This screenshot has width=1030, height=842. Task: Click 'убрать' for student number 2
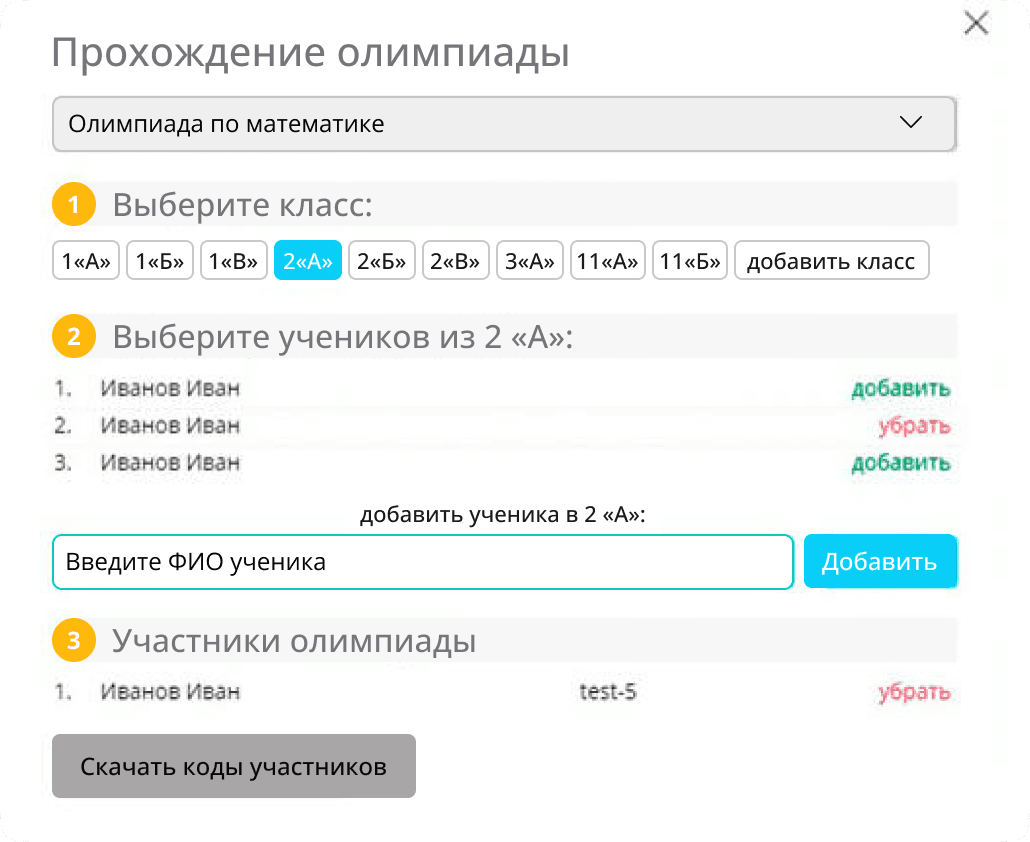[914, 426]
